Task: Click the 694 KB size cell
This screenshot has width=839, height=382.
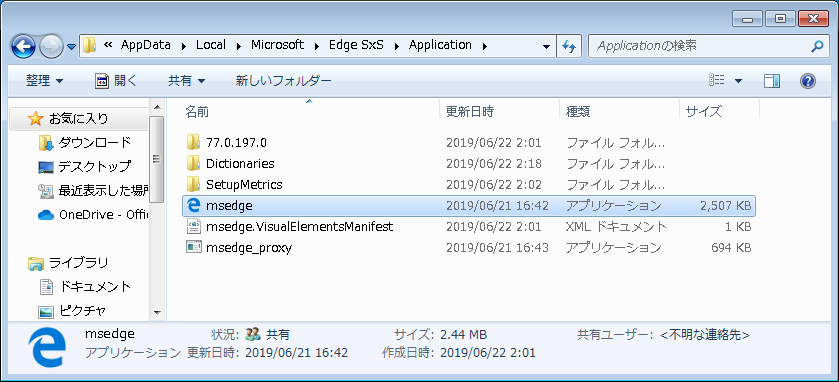Action: [731, 248]
